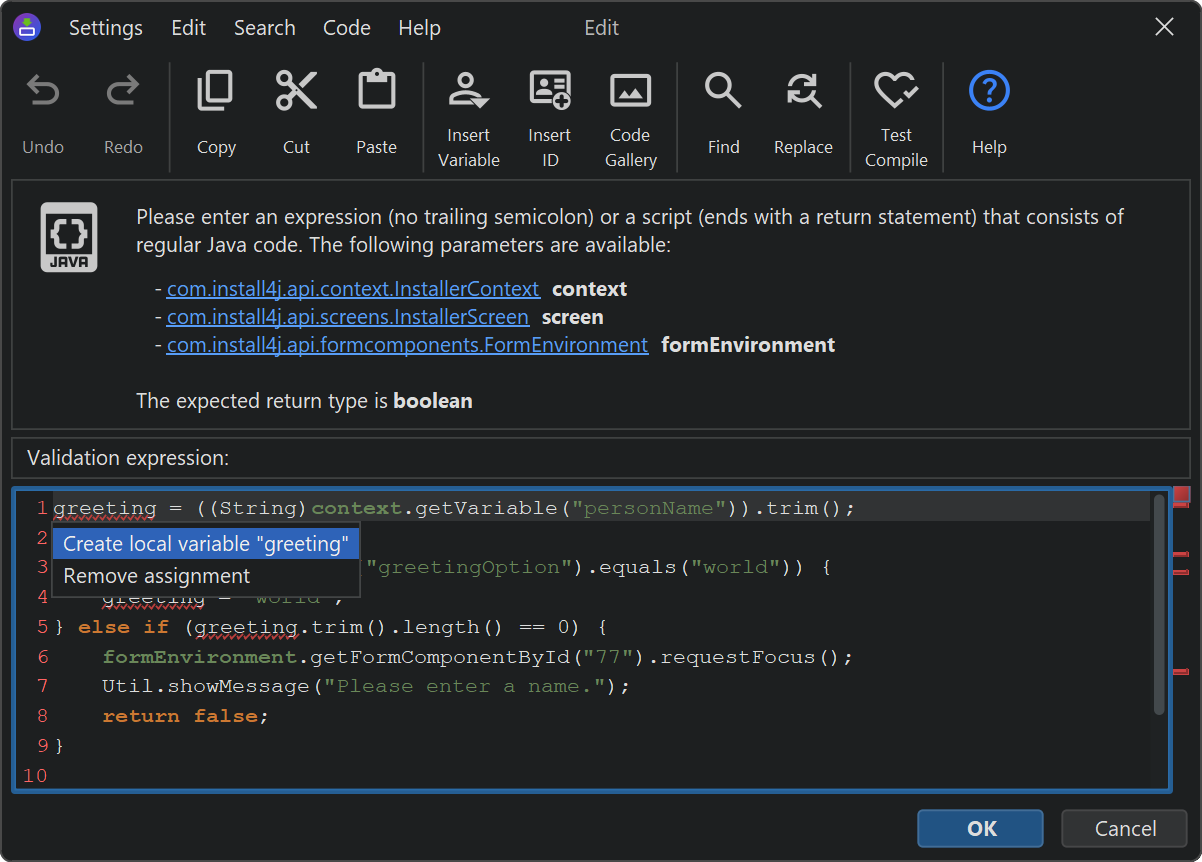Undo the last edit
Screen dimensions: 1202x862
pyautogui.click(x=43, y=92)
